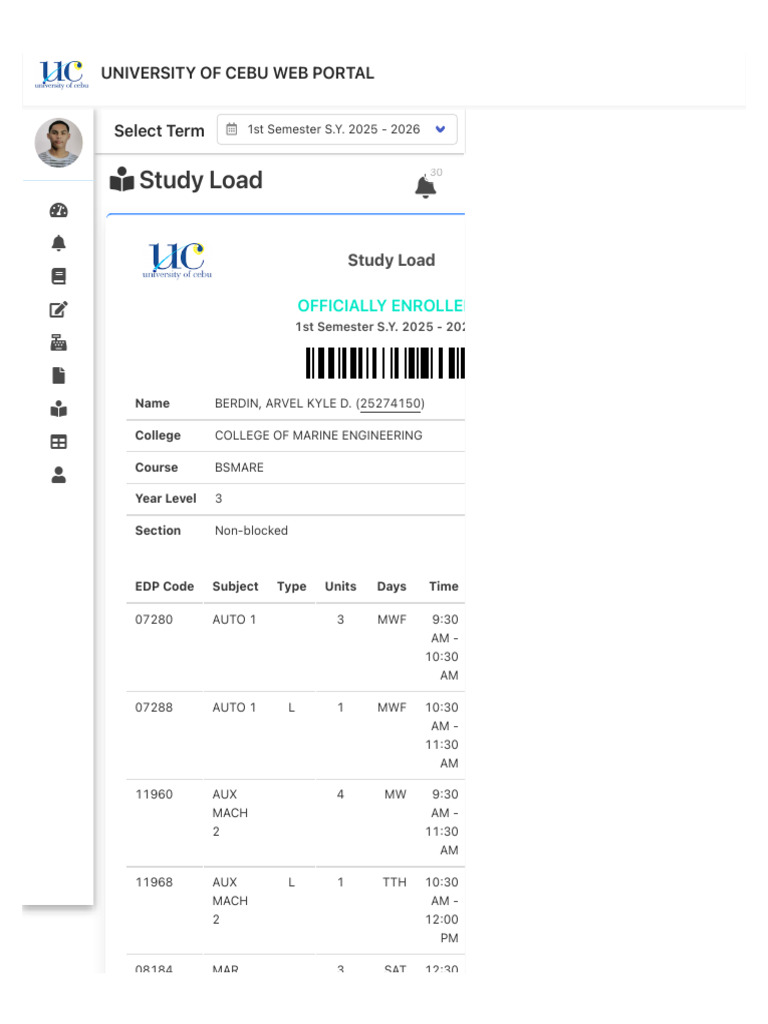Click the UC logo in the header
This screenshot has height=1024, width=768.
coord(61,74)
